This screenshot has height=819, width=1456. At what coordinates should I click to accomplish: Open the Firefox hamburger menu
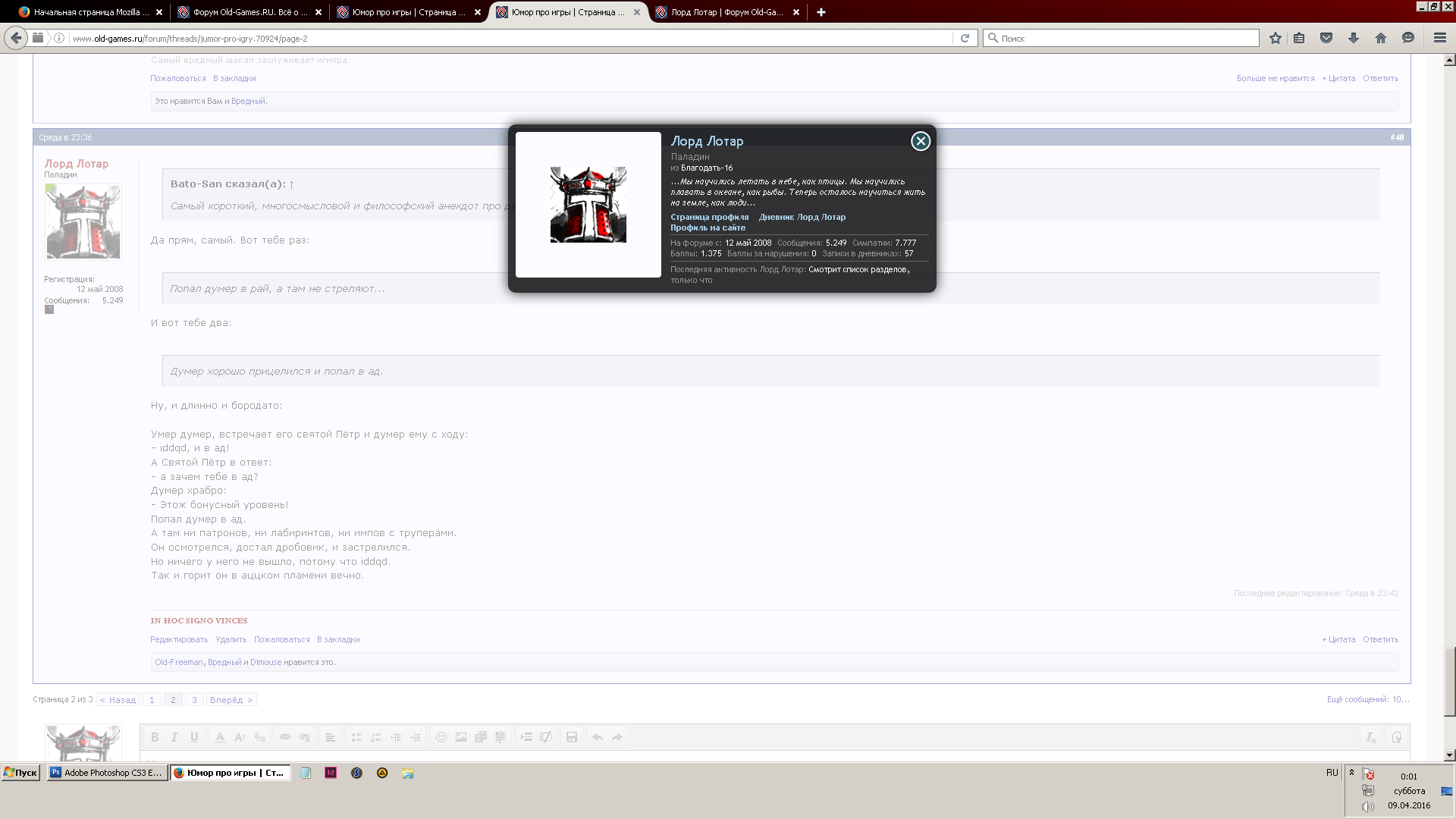[1439, 38]
